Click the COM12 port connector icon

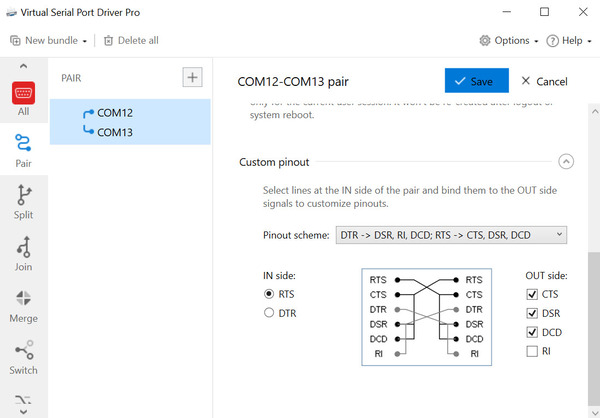coord(88,113)
